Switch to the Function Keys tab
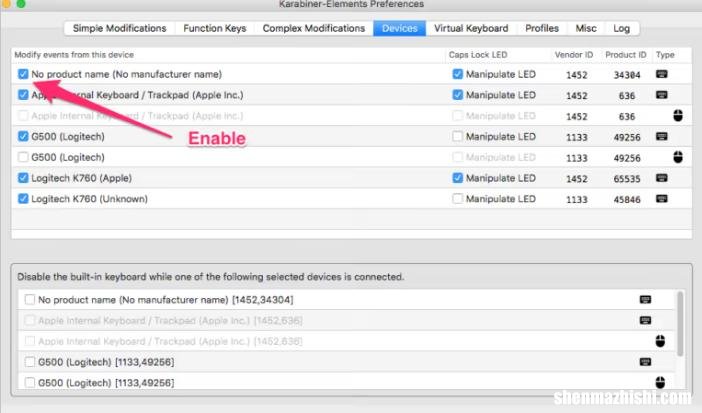This screenshot has width=702, height=413. click(x=214, y=28)
